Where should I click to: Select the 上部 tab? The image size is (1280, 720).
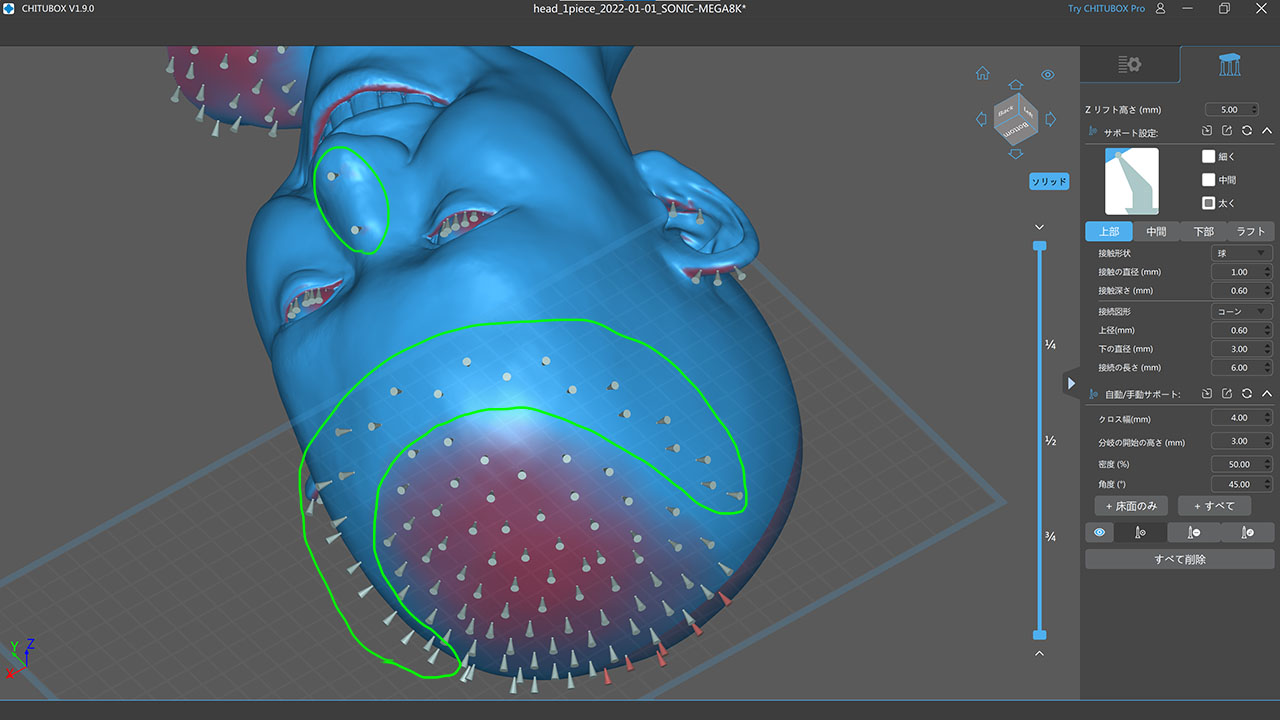[x=1109, y=231]
